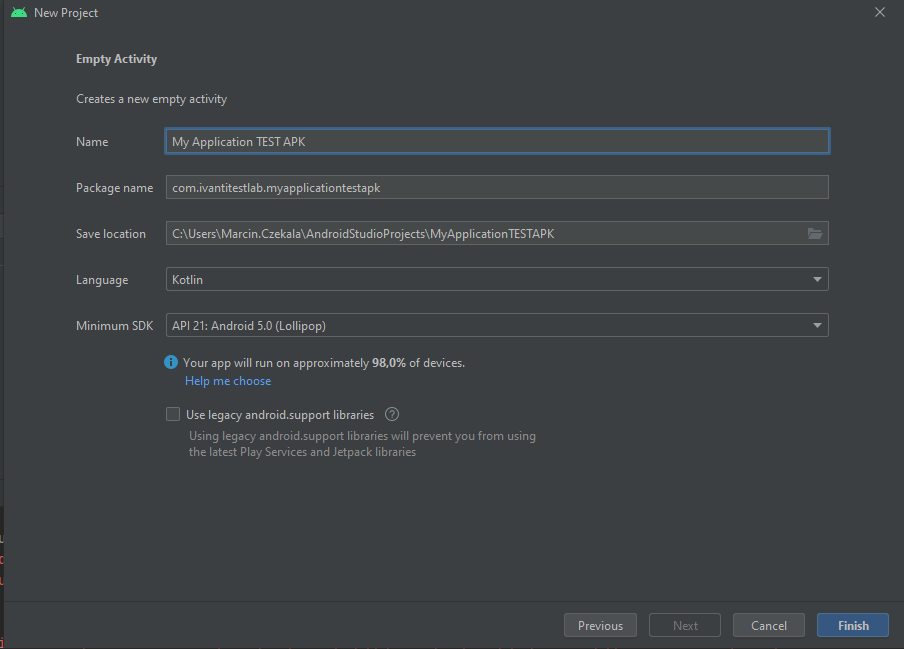Select the Name input field
This screenshot has width=904, height=649.
(x=497, y=140)
